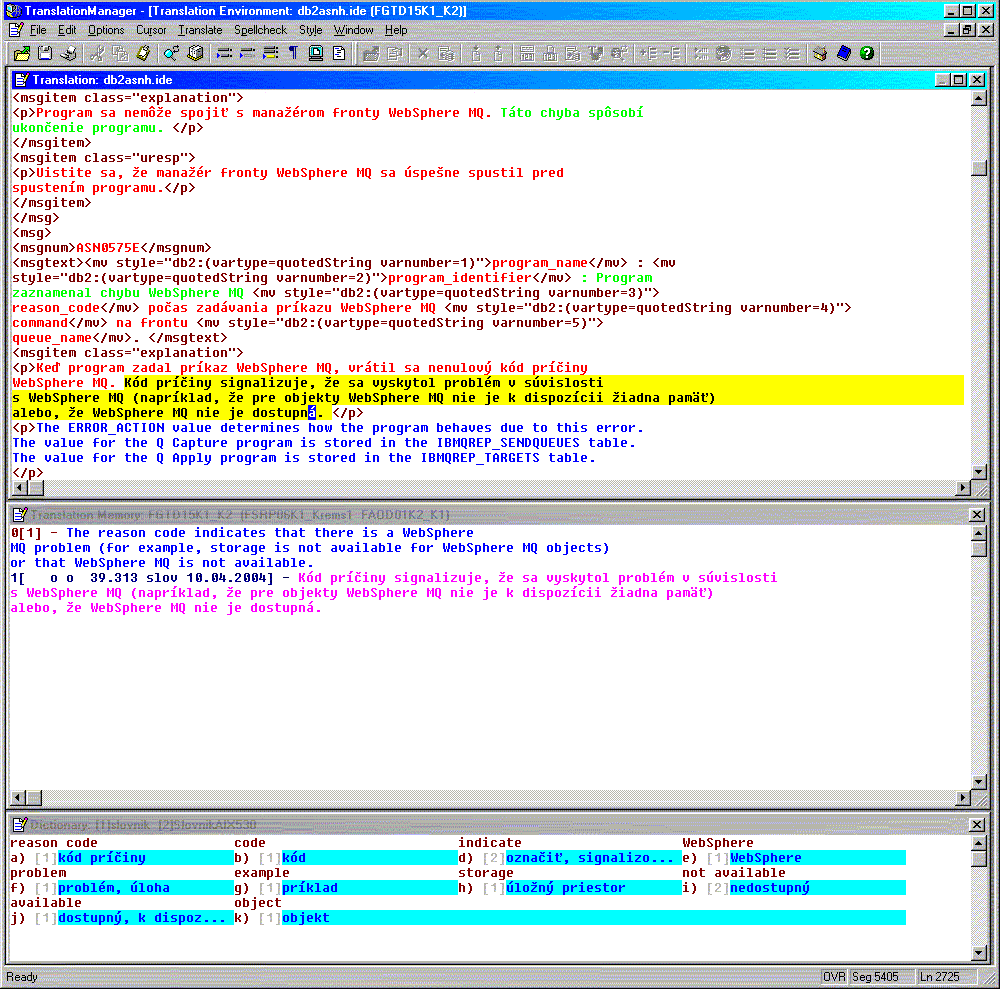Click the copy pages icon
The width and height of the screenshot is (1000, 989).
click(120, 54)
